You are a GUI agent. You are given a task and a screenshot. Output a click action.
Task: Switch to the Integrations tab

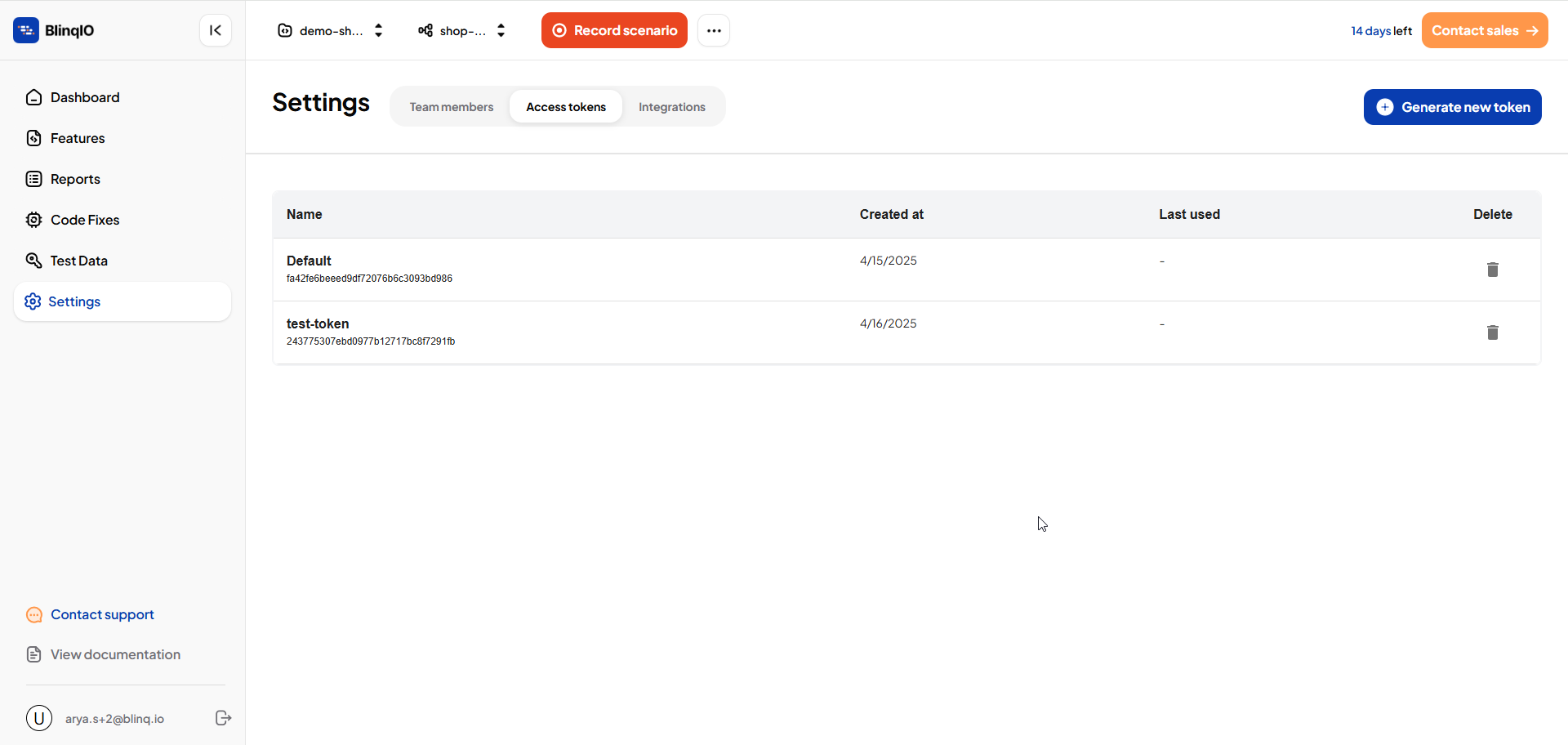[x=672, y=107]
